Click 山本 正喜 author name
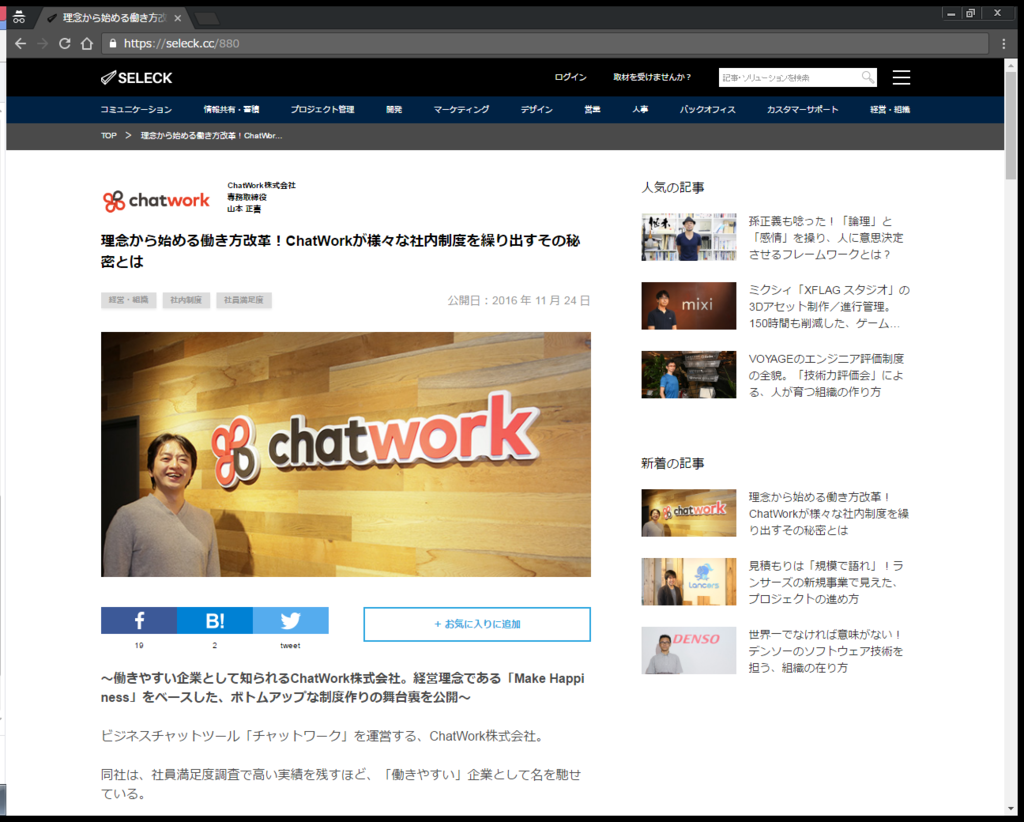The image size is (1024, 822). (x=244, y=209)
